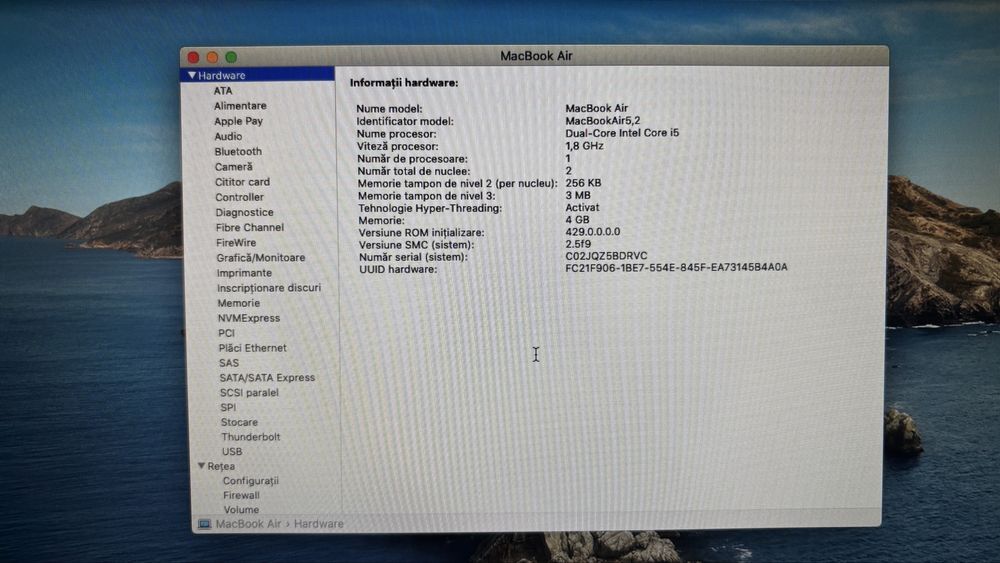The height and width of the screenshot is (563, 1000).
Task: Click the Informații hardware heading
Action: click(x=404, y=83)
